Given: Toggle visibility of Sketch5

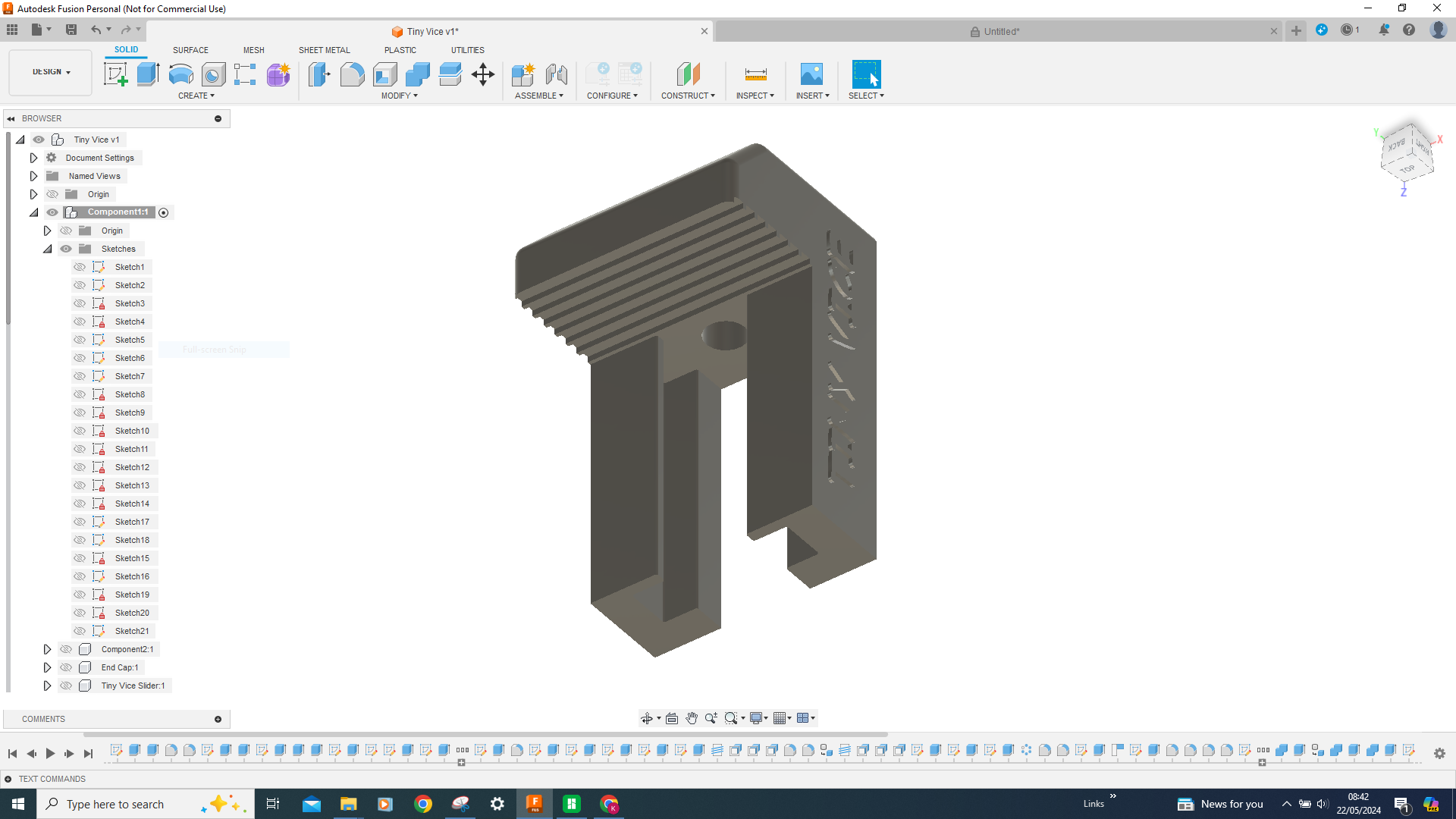Looking at the screenshot, I should tap(80, 340).
